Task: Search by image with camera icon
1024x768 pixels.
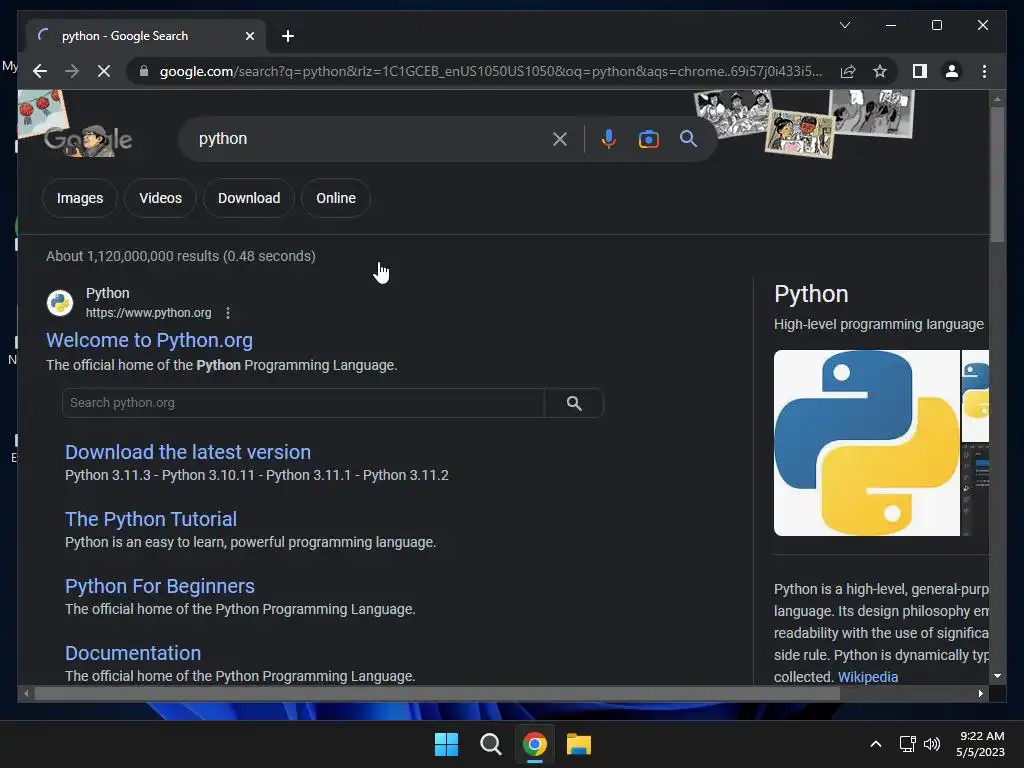Action: click(x=648, y=139)
